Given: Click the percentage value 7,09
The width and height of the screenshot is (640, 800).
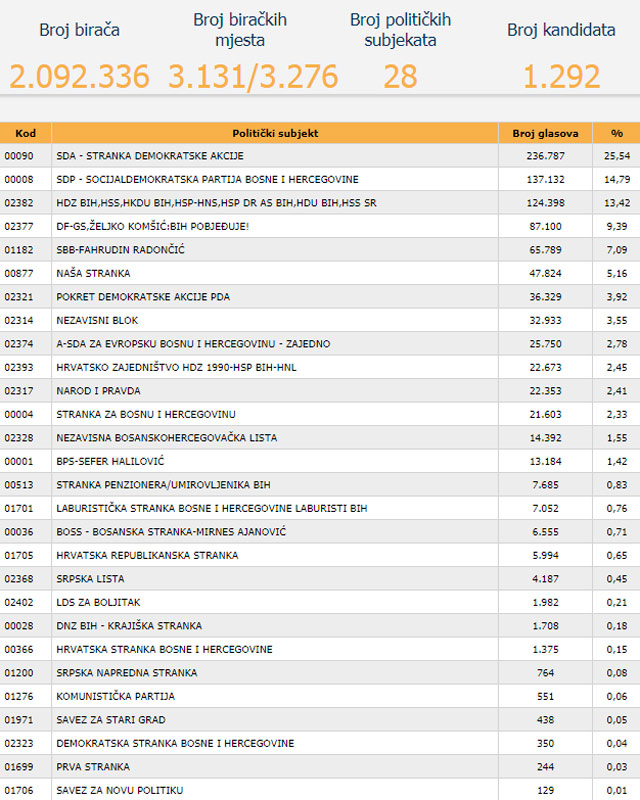Looking at the screenshot, I should [617, 249].
